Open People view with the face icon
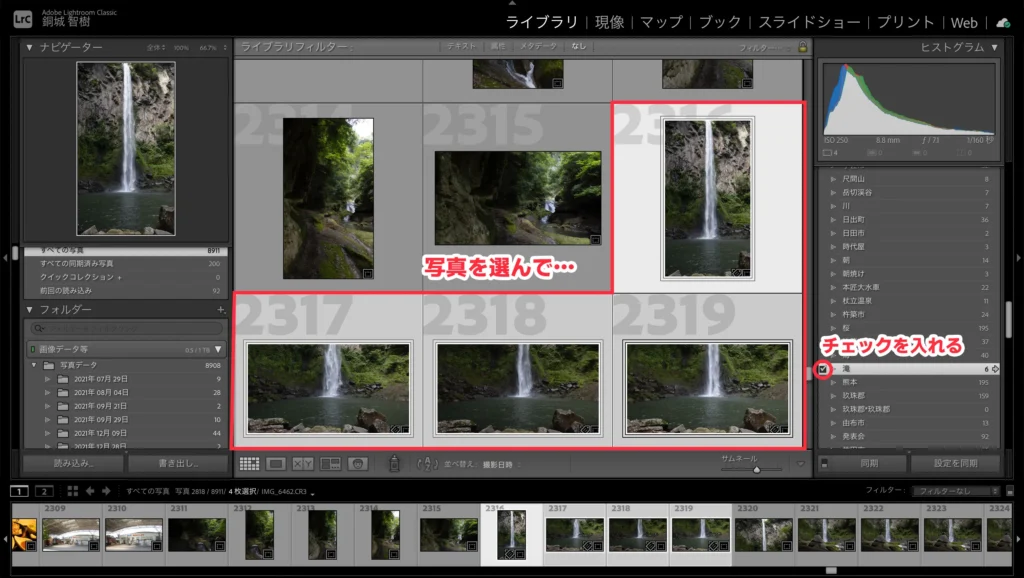This screenshot has height=578, width=1024. [358, 463]
